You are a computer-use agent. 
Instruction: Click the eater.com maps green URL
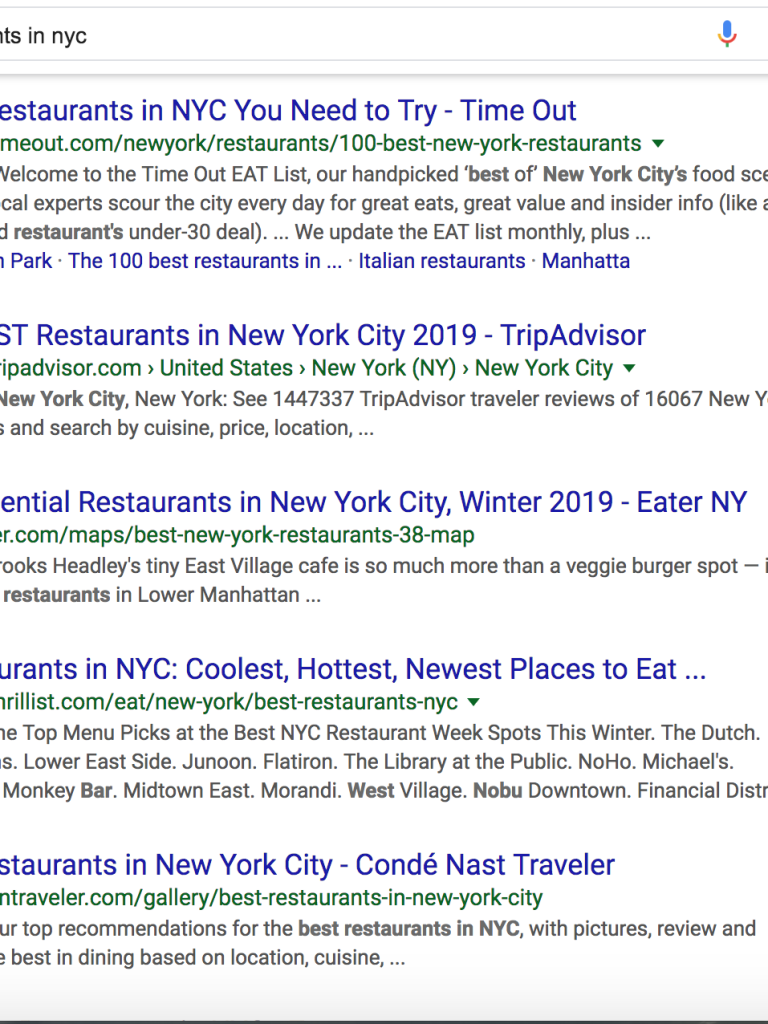click(x=237, y=535)
